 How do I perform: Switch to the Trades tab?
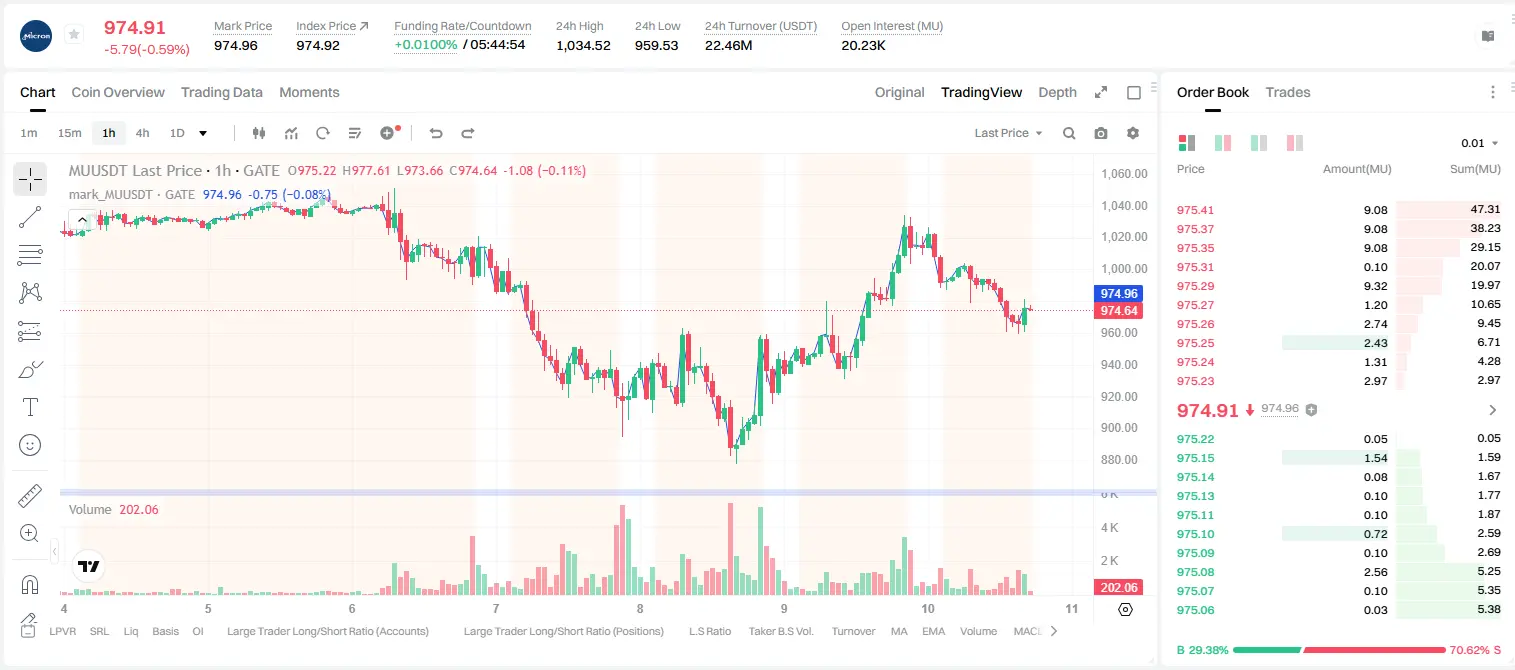[x=1288, y=92]
